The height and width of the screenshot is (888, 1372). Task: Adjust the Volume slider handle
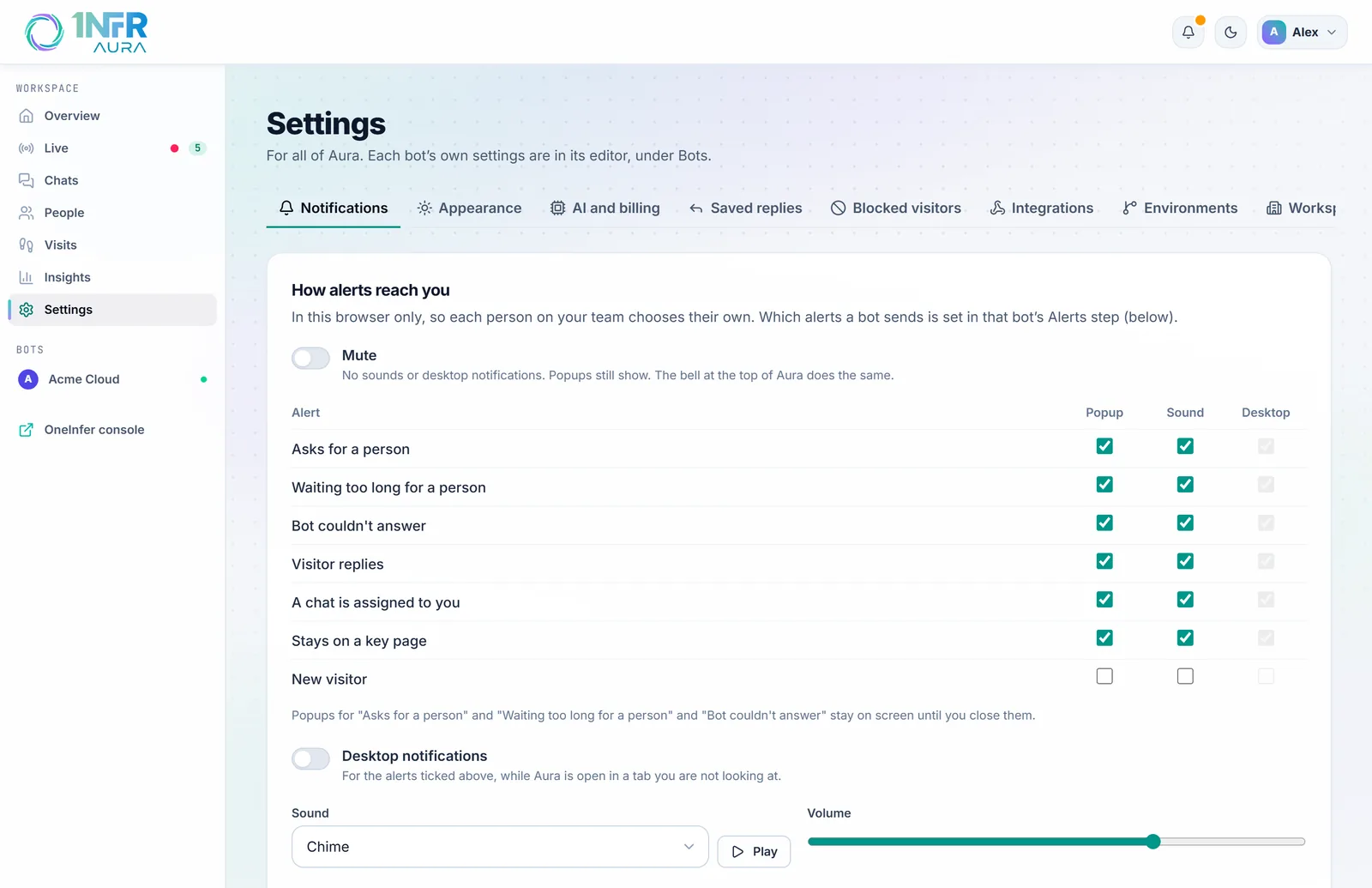pyautogui.click(x=1153, y=842)
